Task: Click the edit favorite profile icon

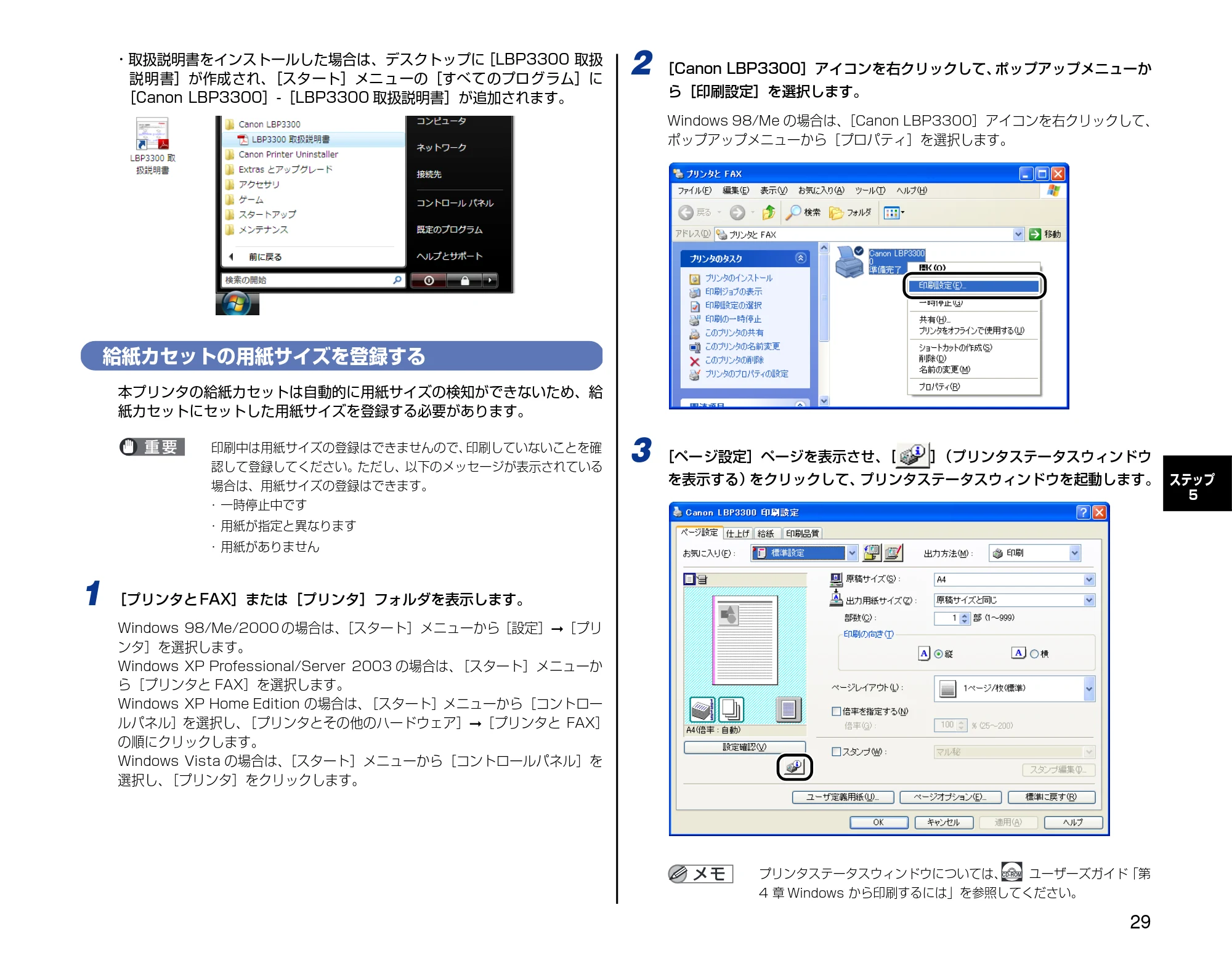Action: (x=893, y=553)
